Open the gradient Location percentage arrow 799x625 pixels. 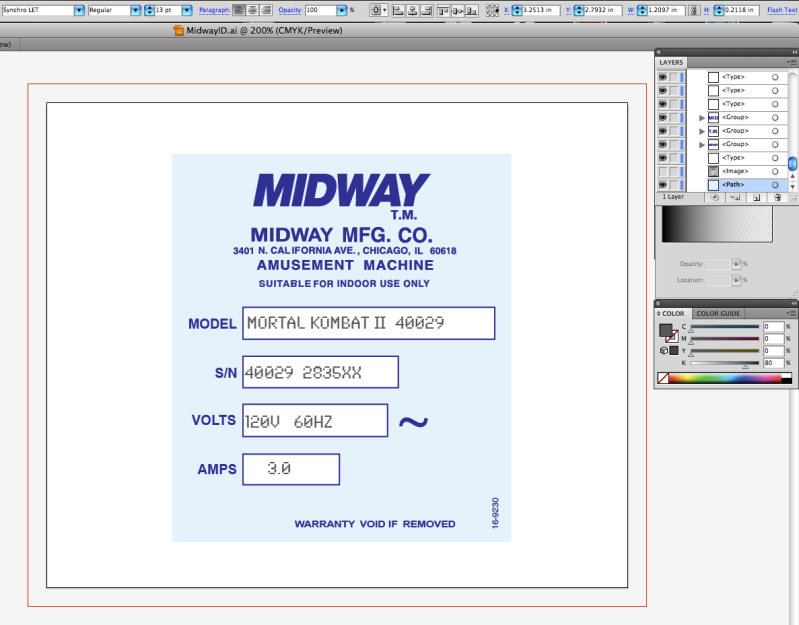click(736, 280)
